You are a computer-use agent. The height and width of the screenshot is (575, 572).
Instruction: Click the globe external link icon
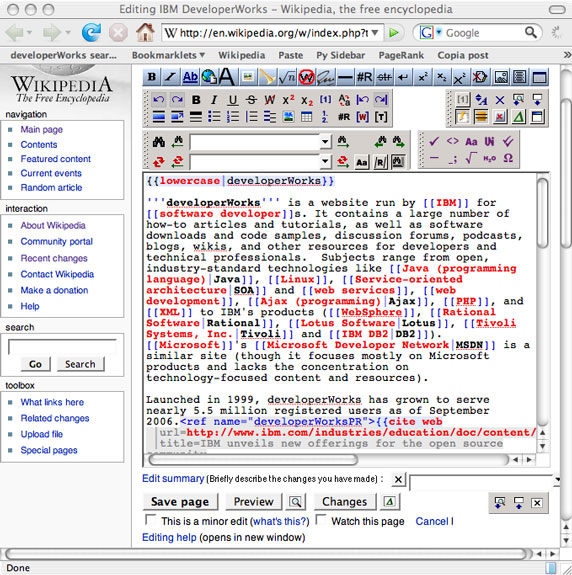209,77
